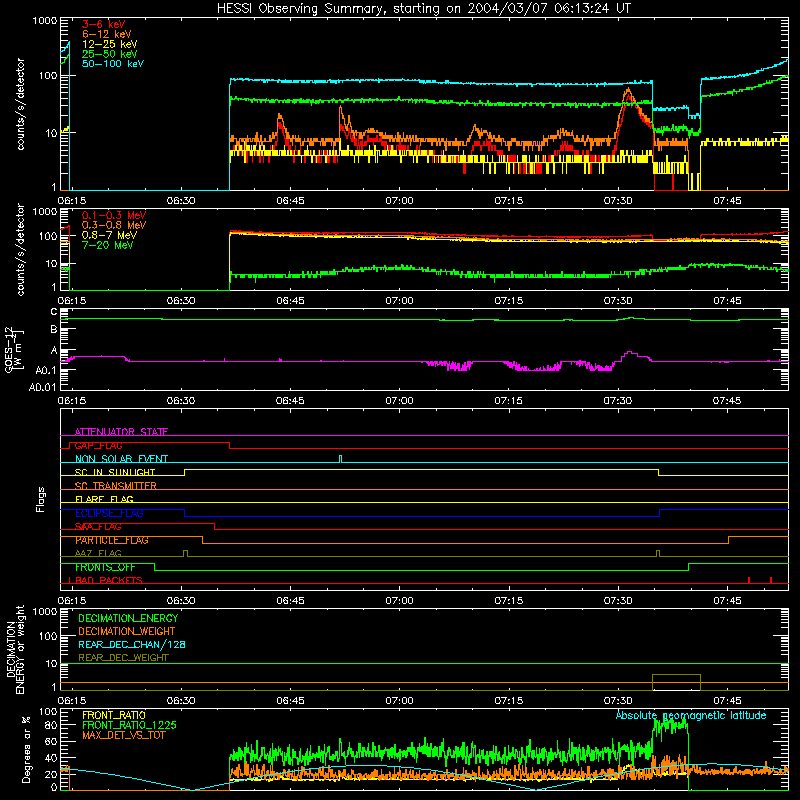Click the HESSI Observing Summary title text
Viewport: 800px width, 800px height.
(x=423, y=9)
